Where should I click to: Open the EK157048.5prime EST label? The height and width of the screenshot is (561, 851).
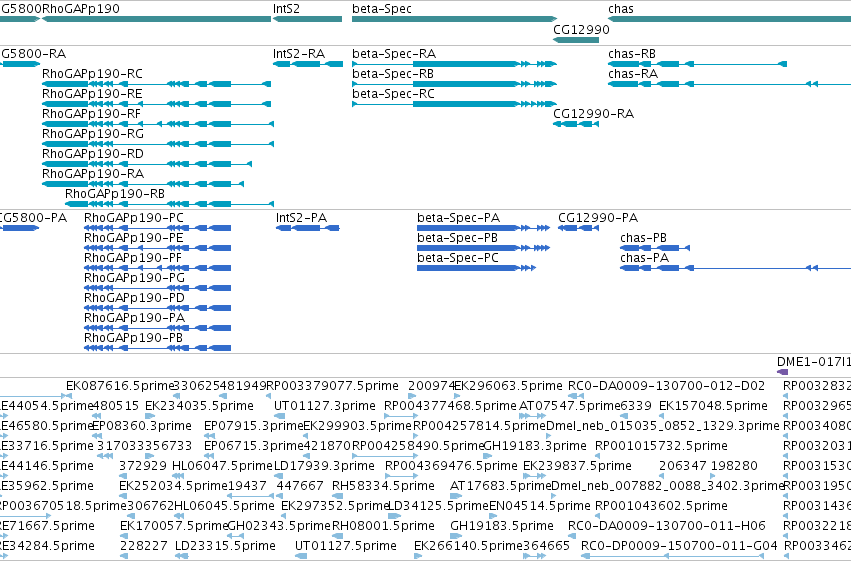pos(713,406)
